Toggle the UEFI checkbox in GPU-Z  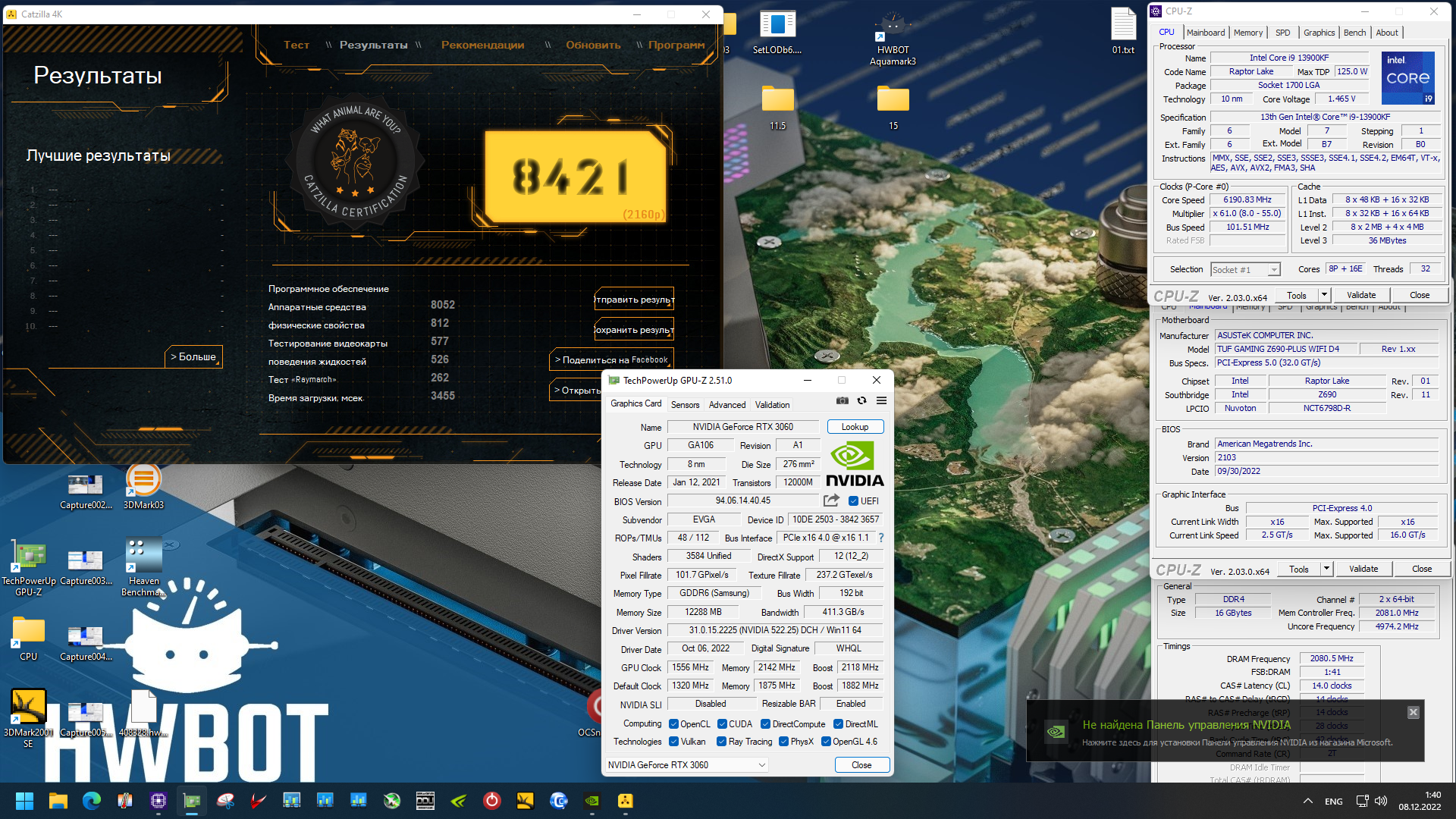coord(853,501)
